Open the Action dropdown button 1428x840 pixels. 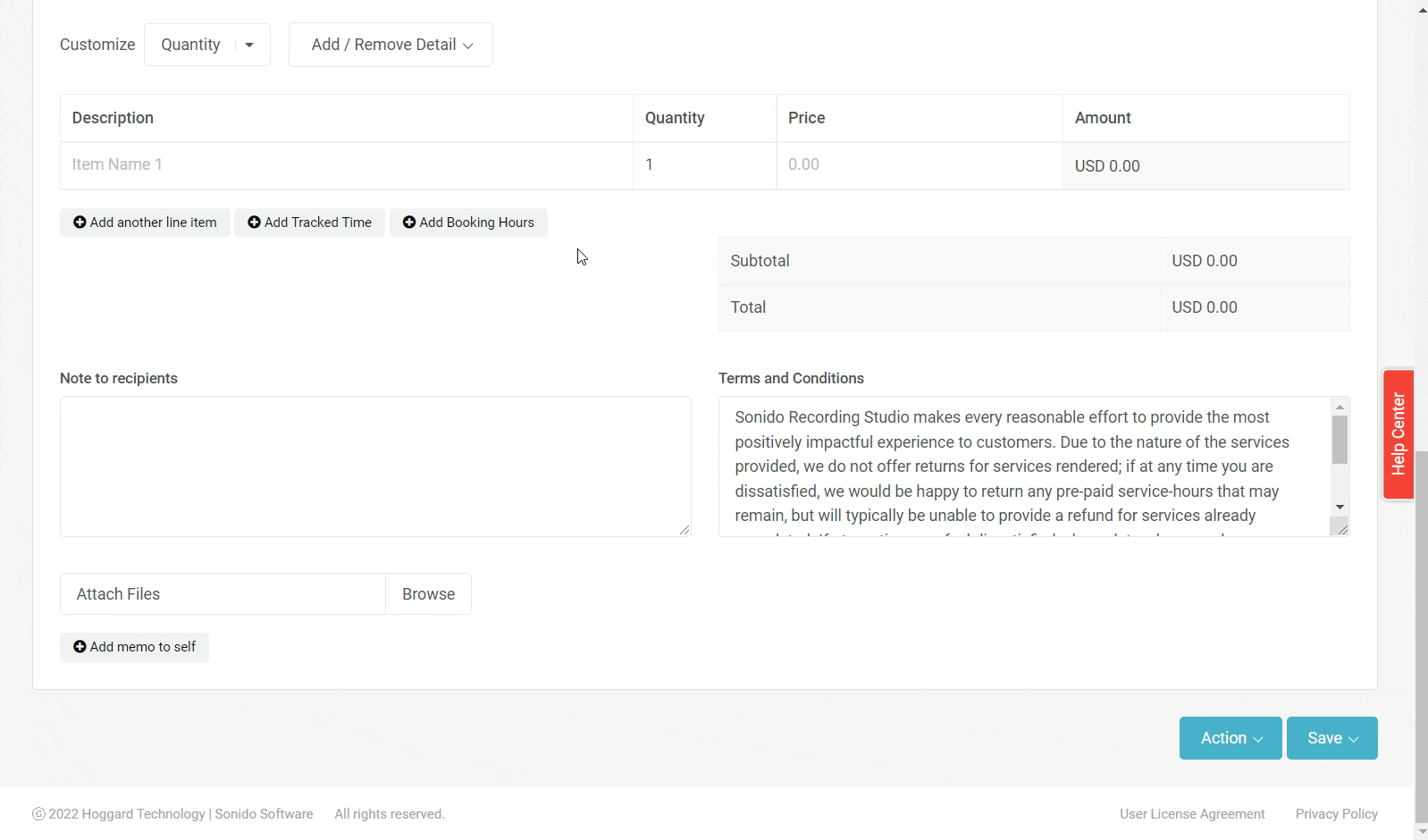pos(1230,738)
